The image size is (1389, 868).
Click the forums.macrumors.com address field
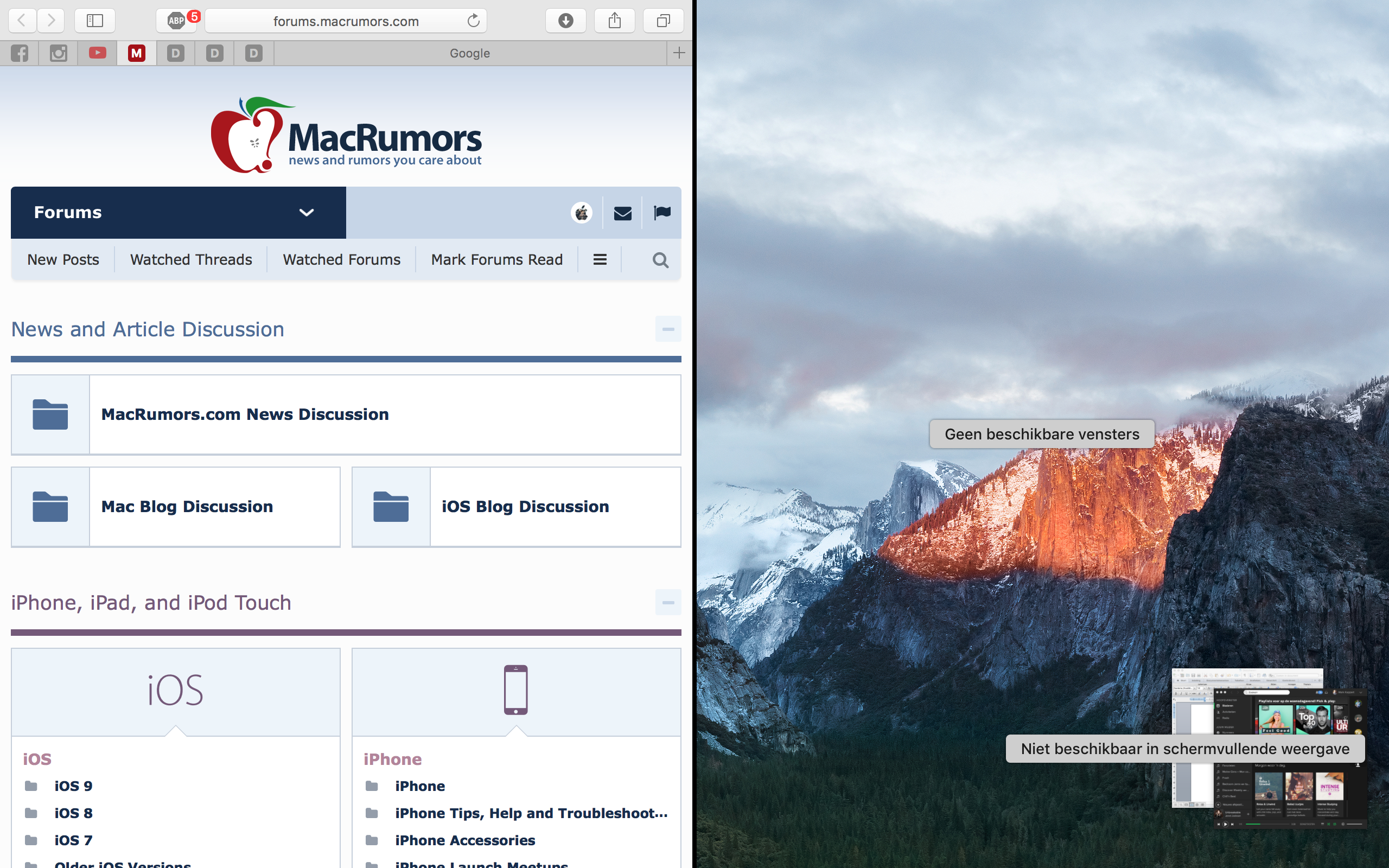[x=346, y=21]
